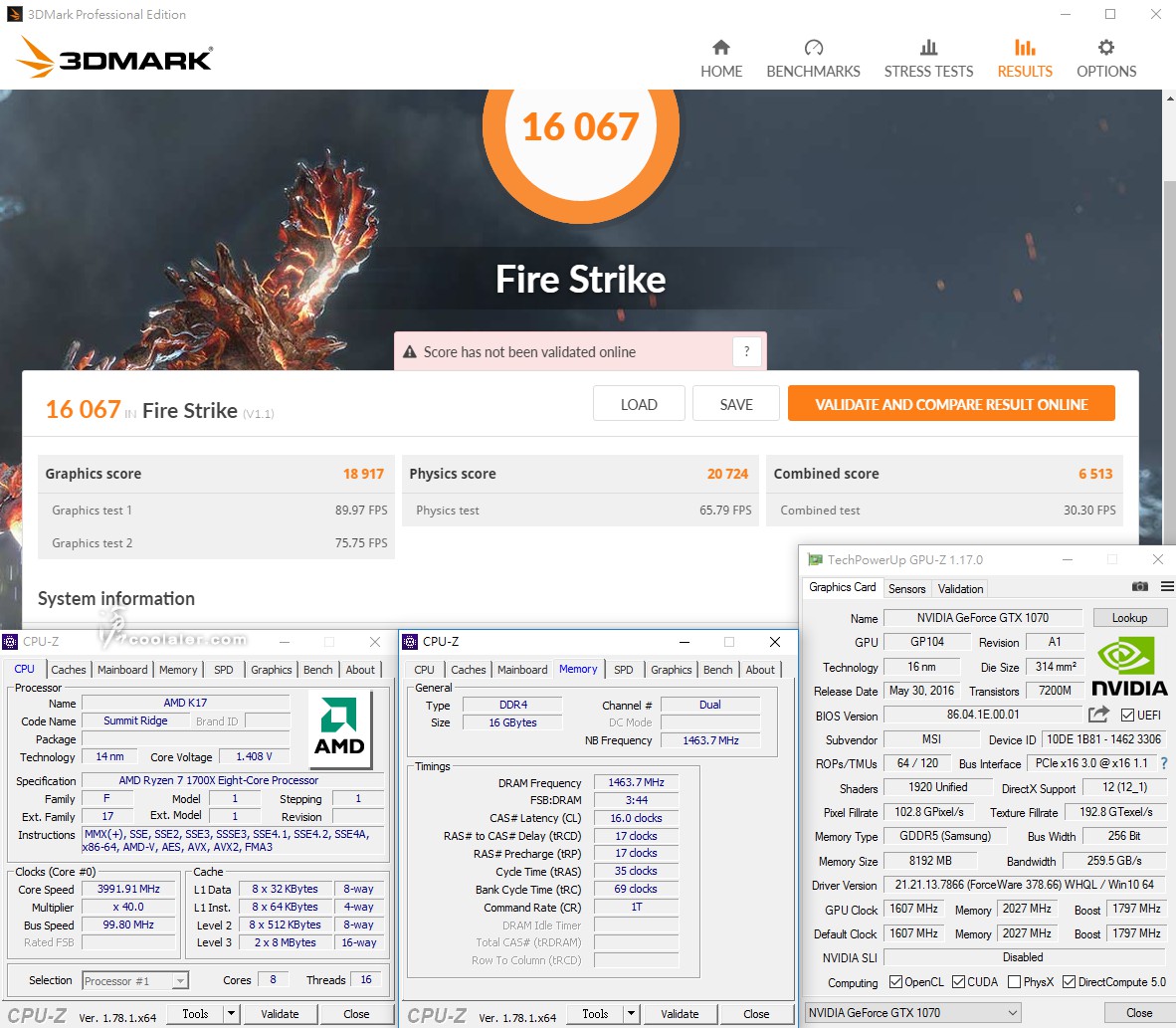Open Tools dropdown arrow in Memory CPU-Z
This screenshot has height=1028, width=1176.
631,1014
